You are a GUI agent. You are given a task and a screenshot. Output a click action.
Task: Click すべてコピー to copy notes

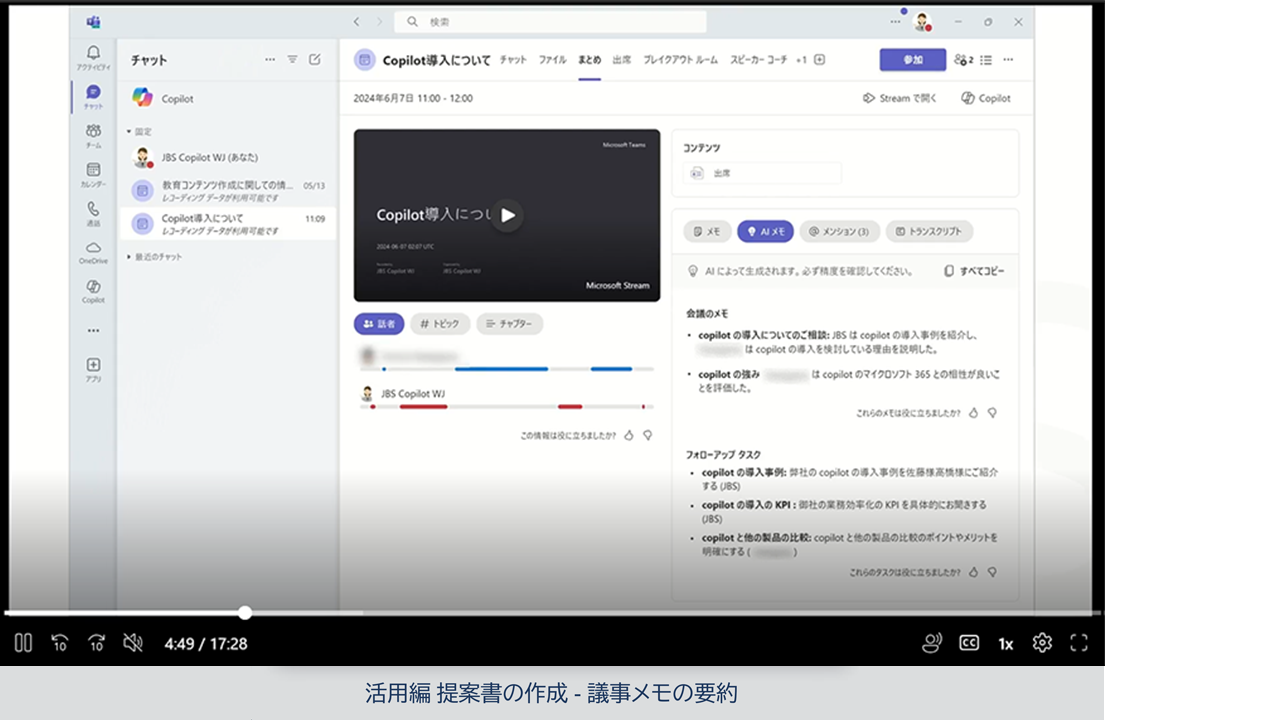tap(975, 271)
